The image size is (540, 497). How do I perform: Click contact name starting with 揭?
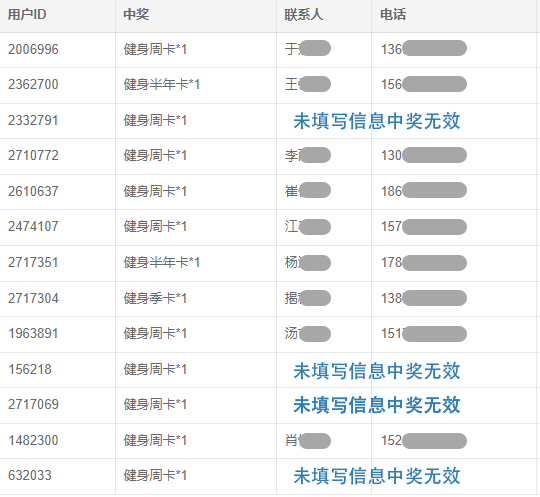308,298
